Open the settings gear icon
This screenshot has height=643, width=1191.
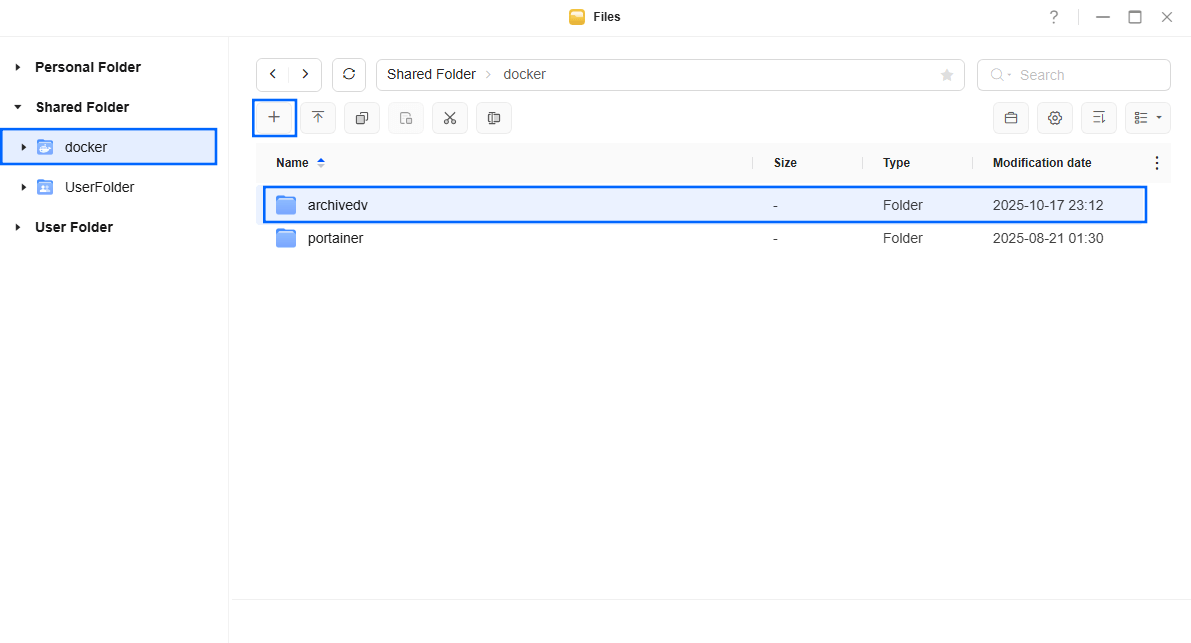[1054, 118]
